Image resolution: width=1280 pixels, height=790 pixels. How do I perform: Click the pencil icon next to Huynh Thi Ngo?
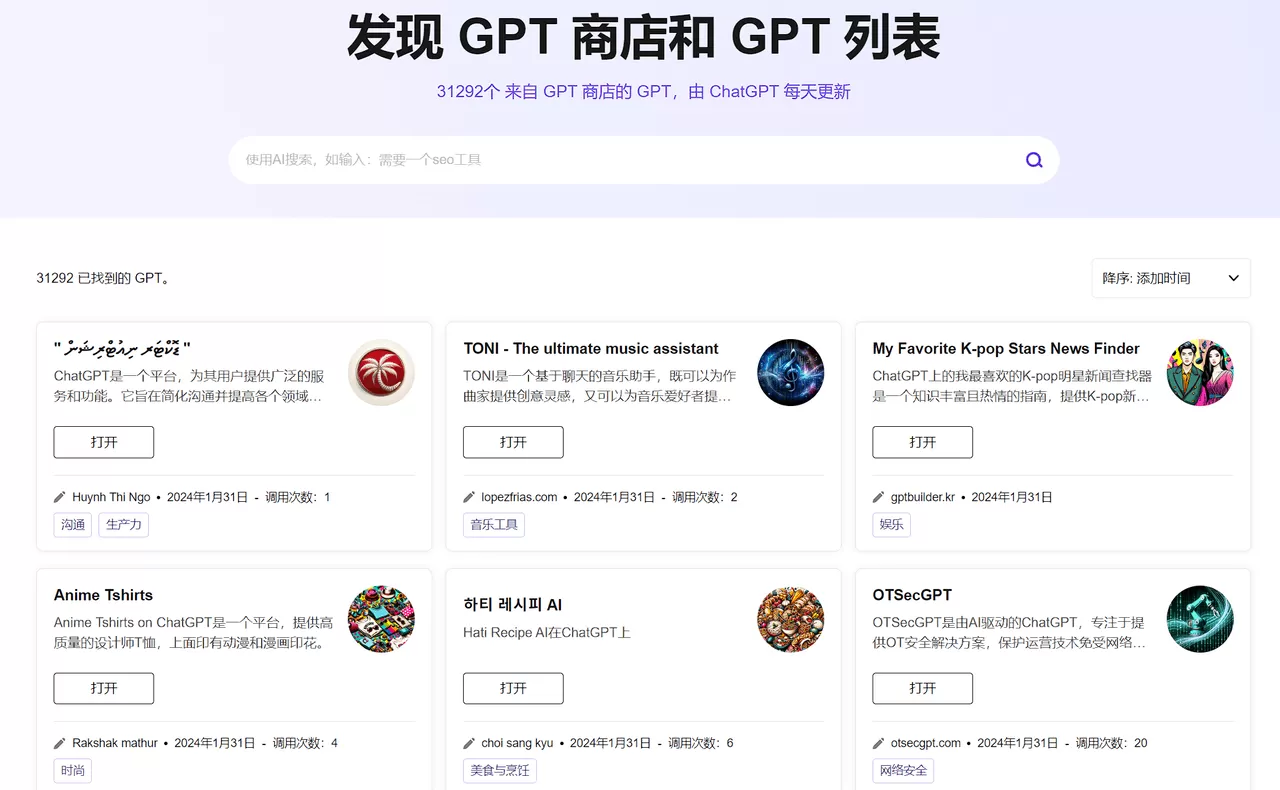pyautogui.click(x=58, y=496)
